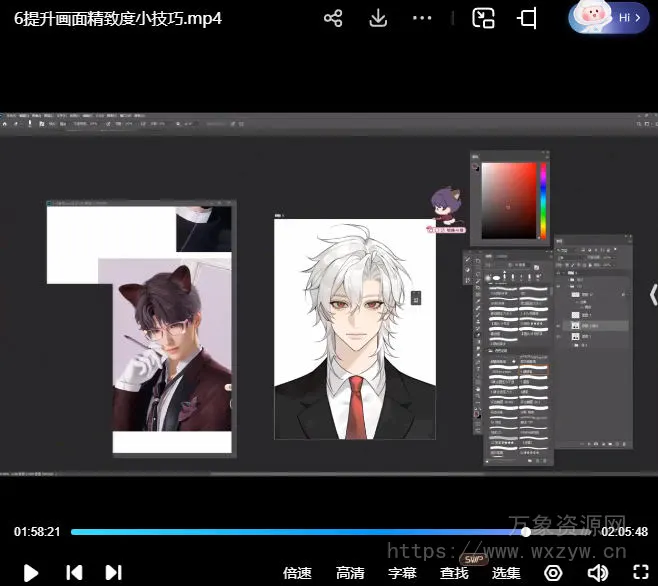658x586 pixels.
Task: Open the 字幕 subtitles option
Action: 402,573
